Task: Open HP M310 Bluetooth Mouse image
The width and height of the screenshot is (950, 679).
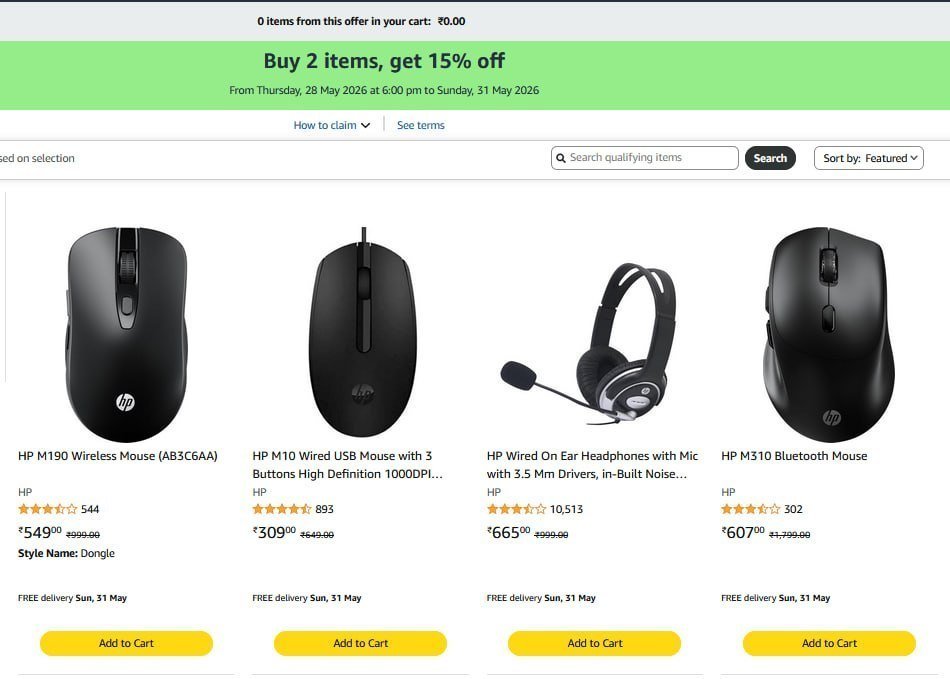Action: [x=828, y=334]
